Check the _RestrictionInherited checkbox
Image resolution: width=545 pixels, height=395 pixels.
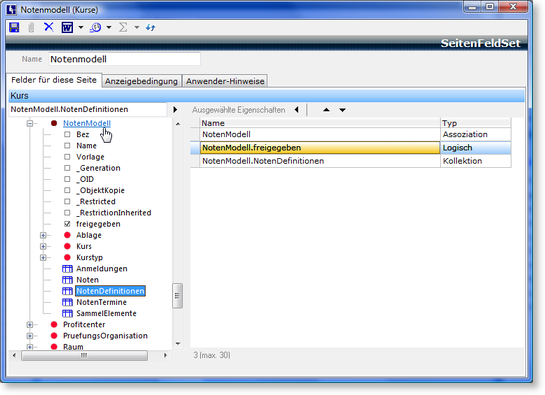[x=67, y=212]
